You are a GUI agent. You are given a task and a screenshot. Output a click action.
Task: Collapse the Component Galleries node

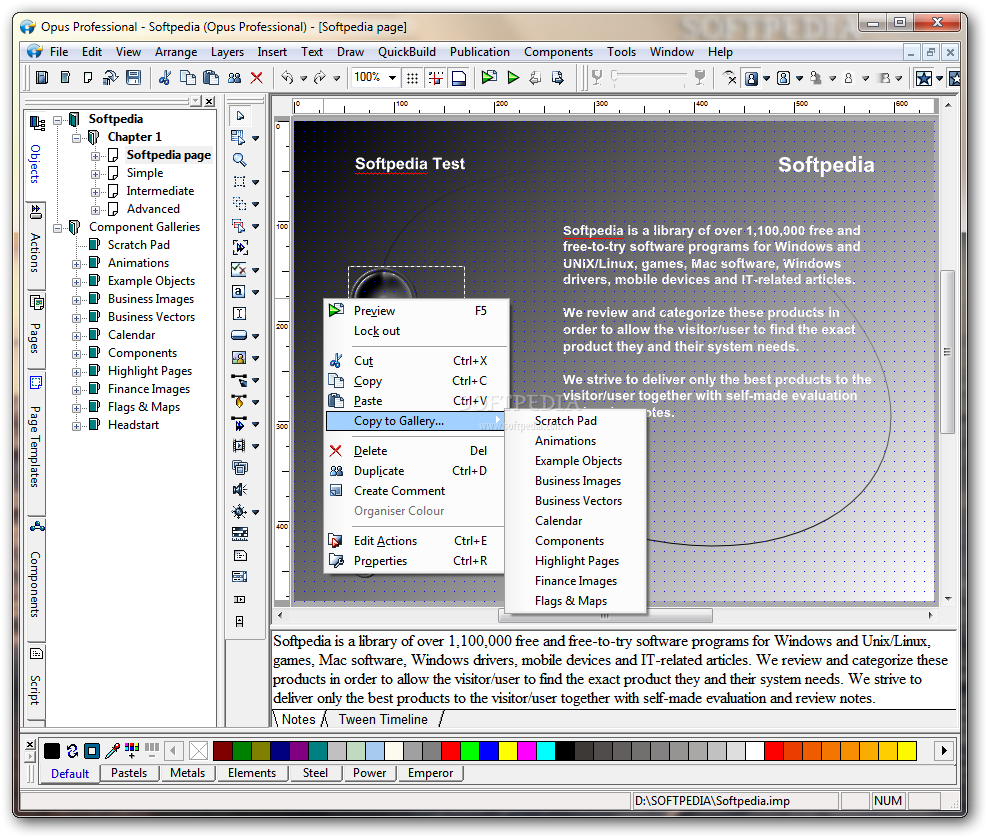coord(57,227)
